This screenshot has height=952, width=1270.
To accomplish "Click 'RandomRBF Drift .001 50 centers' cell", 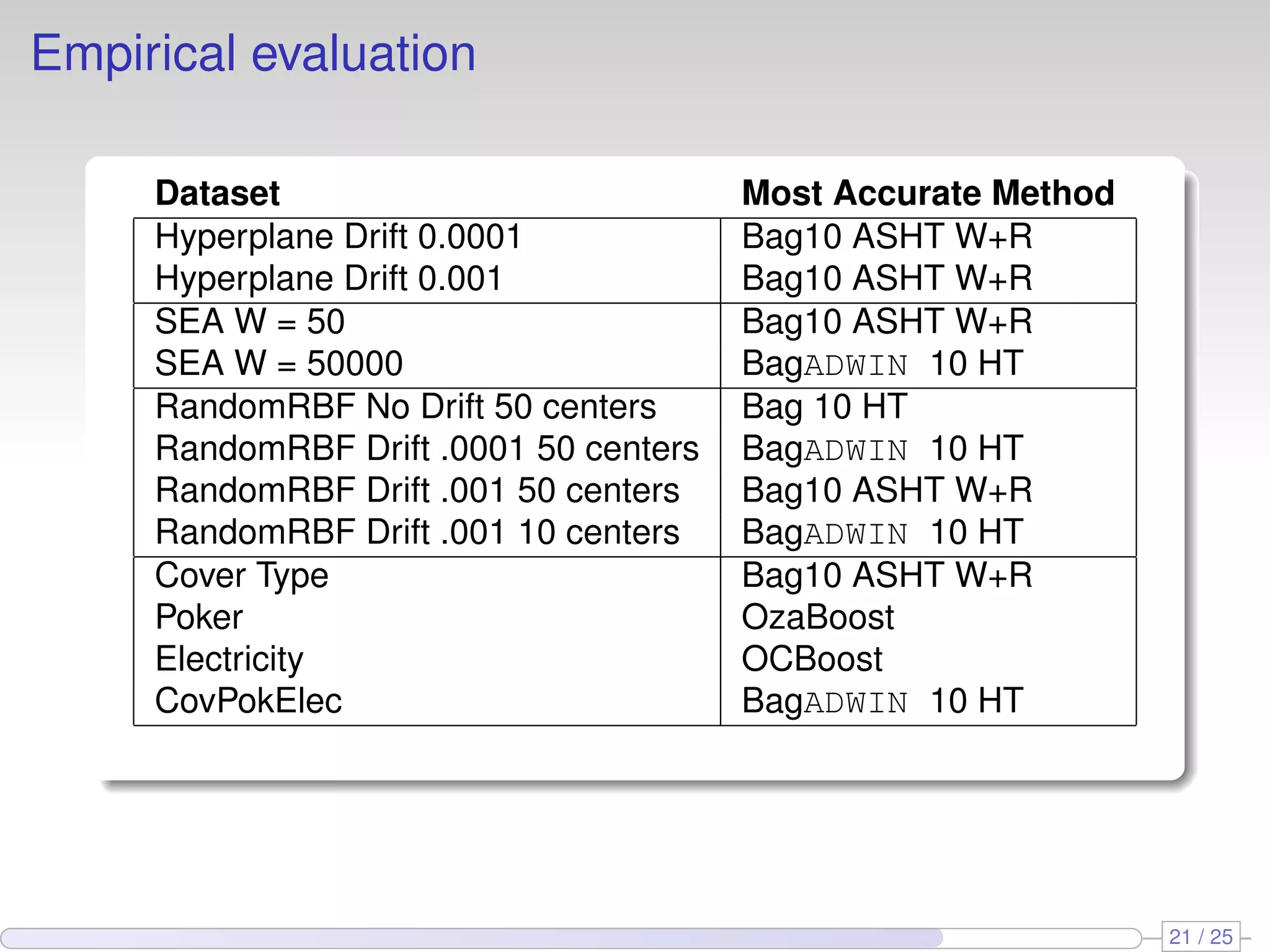I will [417, 490].
